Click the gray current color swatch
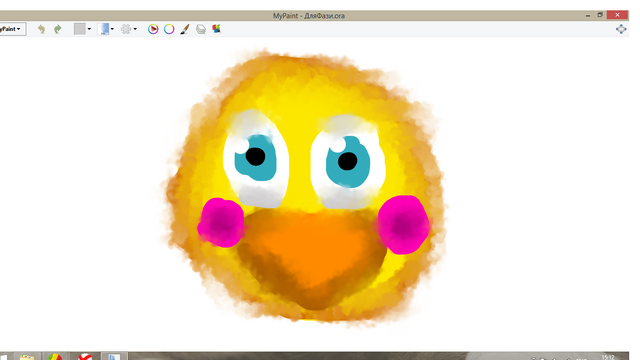The image size is (640, 360). point(80,29)
